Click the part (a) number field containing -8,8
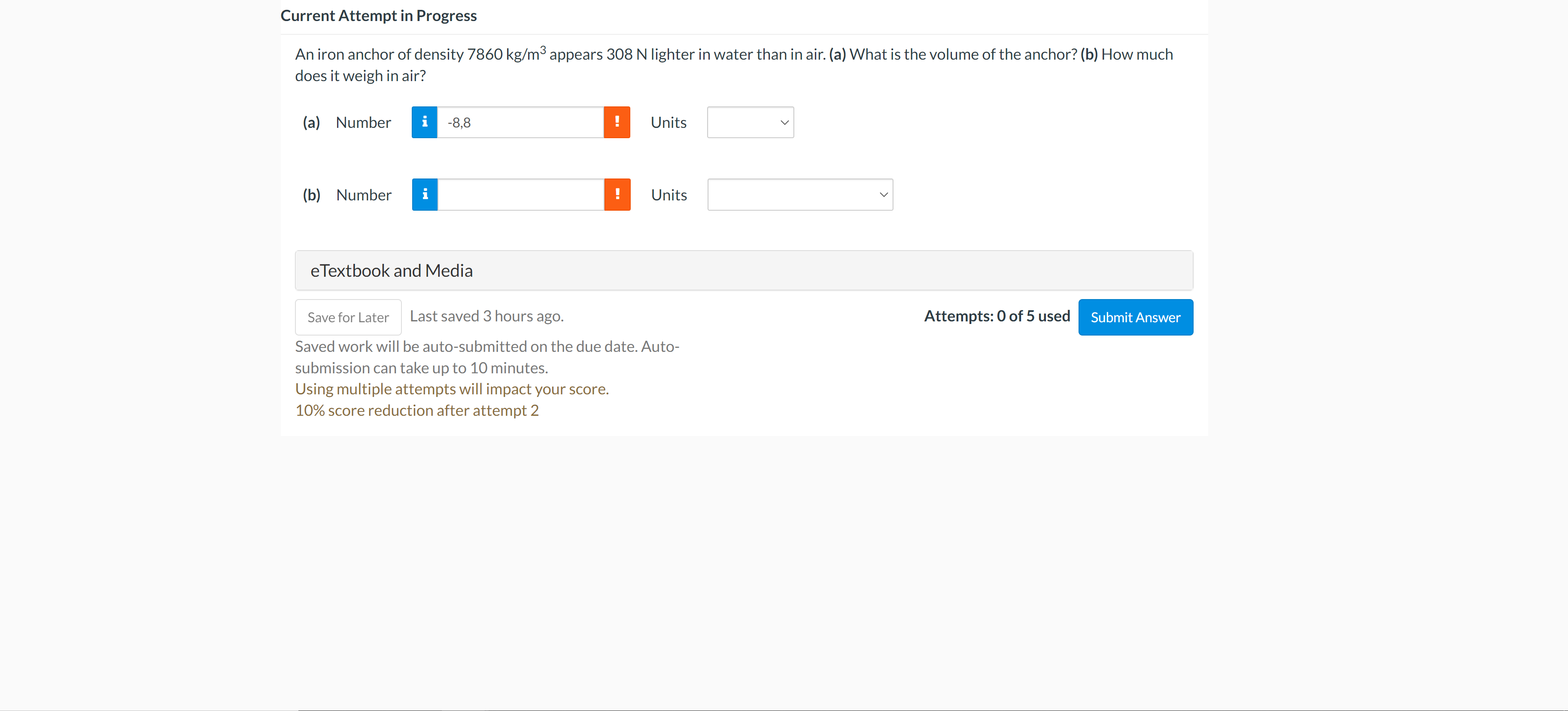1568x711 pixels. pyautogui.click(x=520, y=122)
